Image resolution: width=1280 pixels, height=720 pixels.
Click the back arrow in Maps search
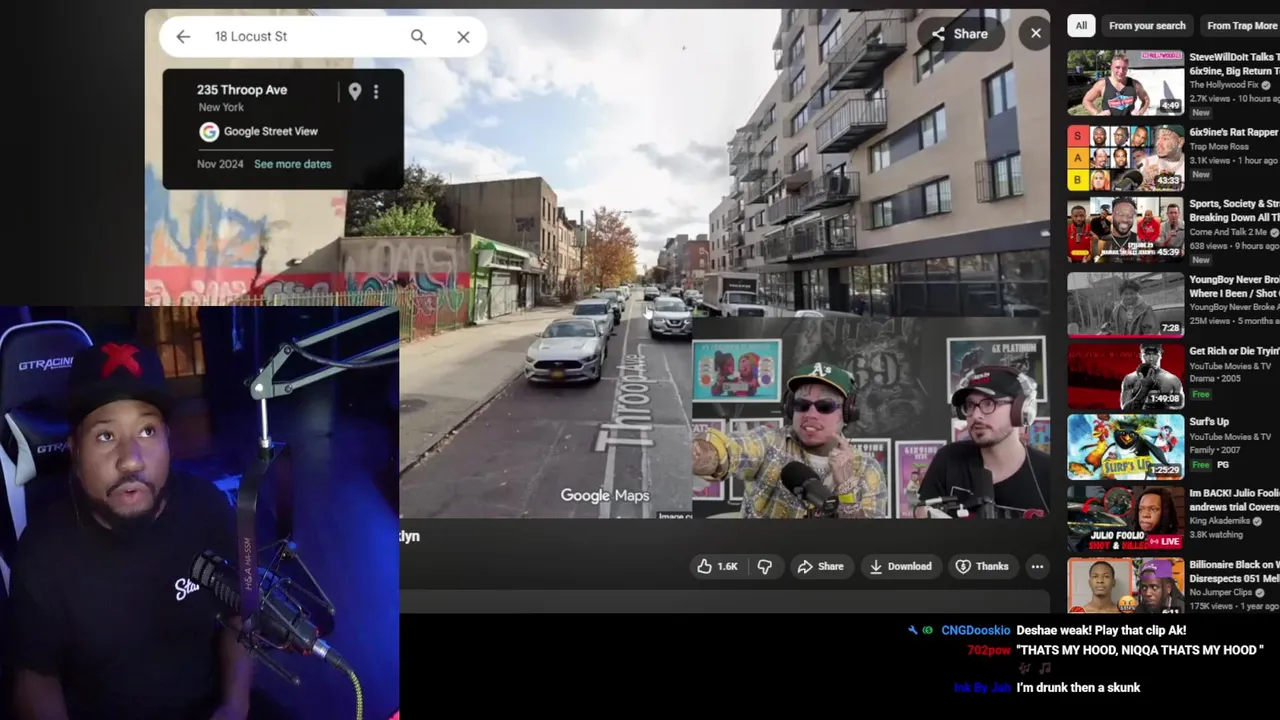tap(183, 37)
